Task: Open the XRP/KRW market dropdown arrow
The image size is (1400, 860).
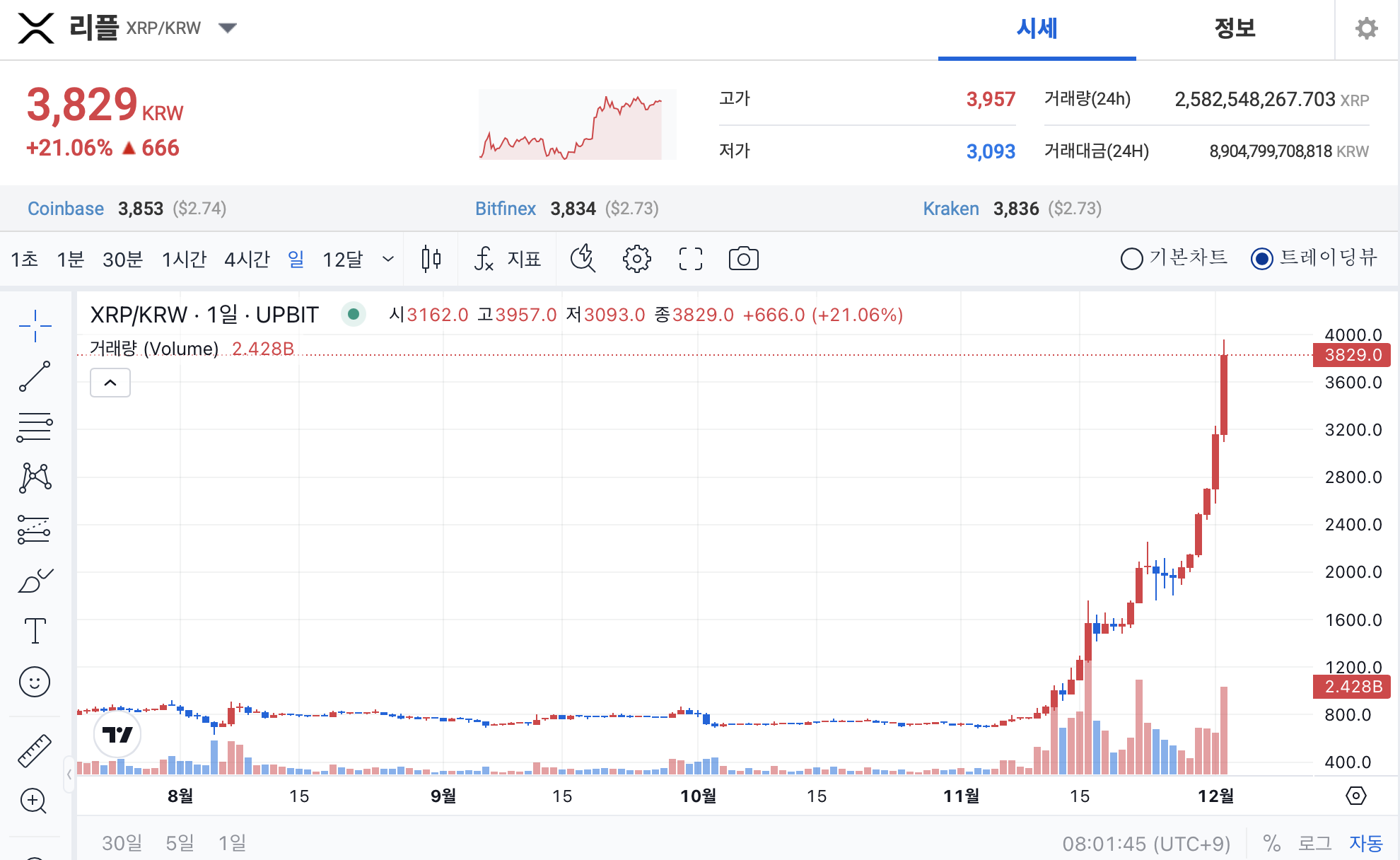Action: [x=228, y=28]
